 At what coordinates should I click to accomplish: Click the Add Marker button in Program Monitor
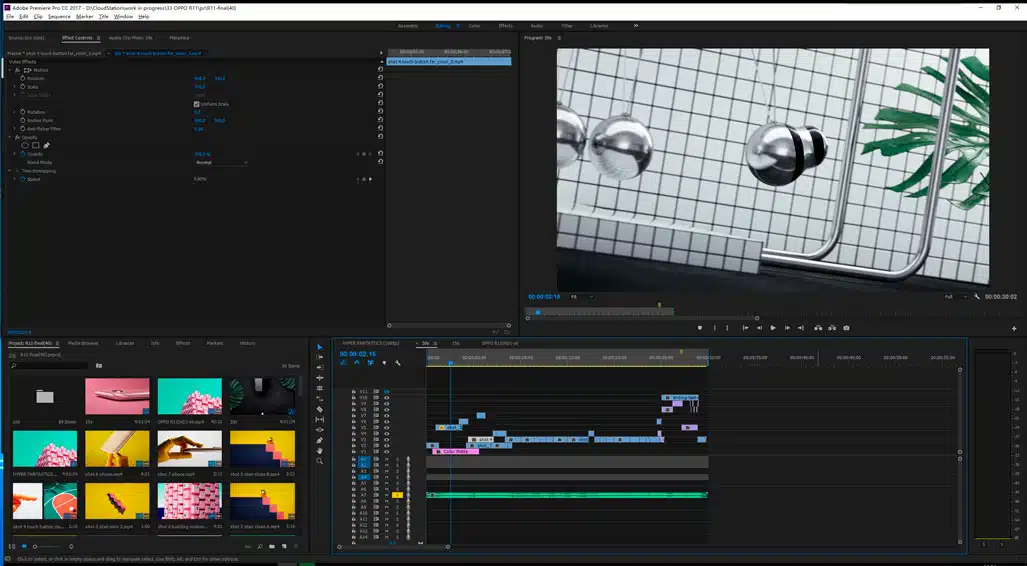click(699, 328)
